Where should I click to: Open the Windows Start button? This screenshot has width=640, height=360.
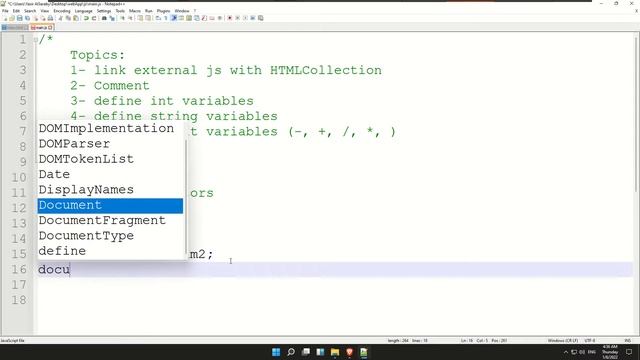coord(276,352)
